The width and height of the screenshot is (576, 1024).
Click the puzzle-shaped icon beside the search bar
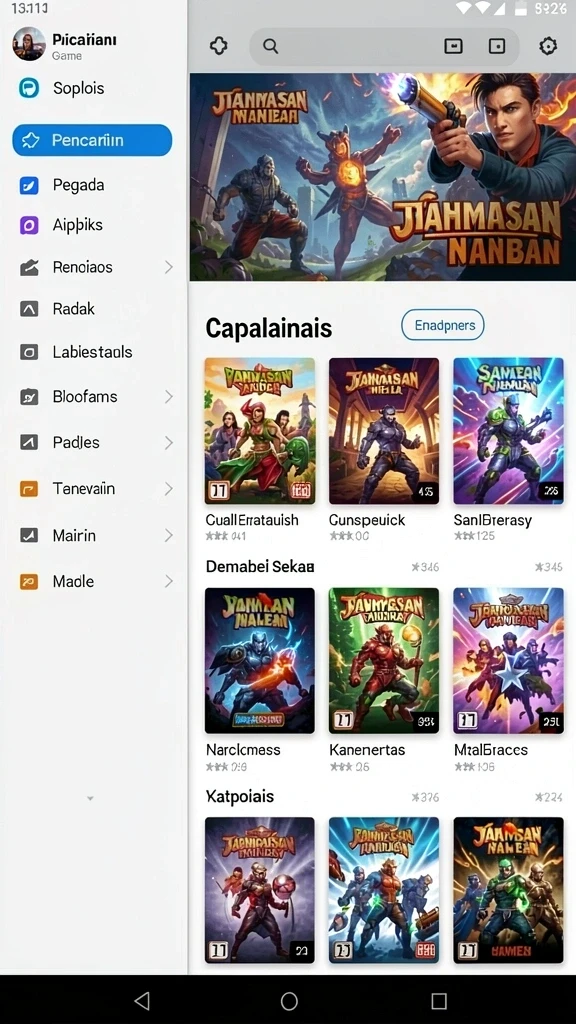coord(219,46)
